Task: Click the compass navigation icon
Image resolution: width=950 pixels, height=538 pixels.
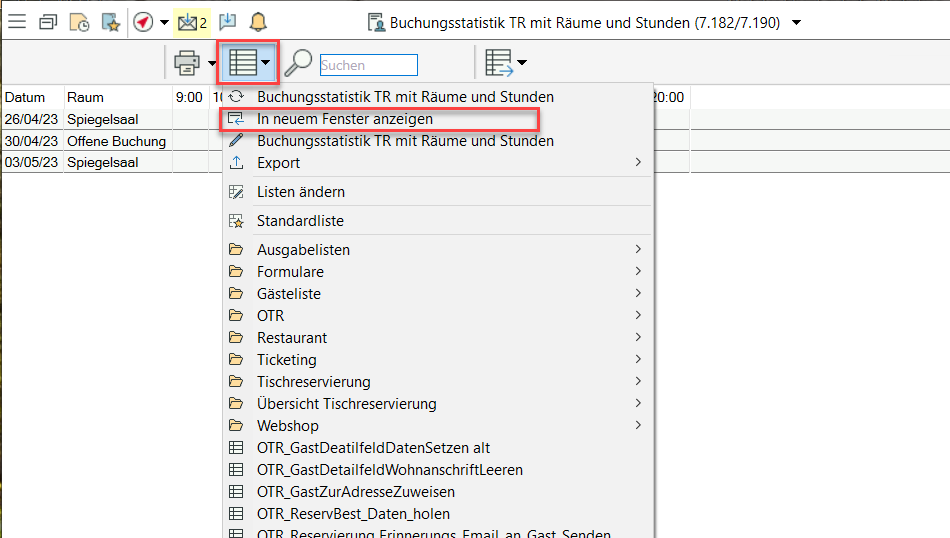Action: pyautogui.click(x=143, y=22)
